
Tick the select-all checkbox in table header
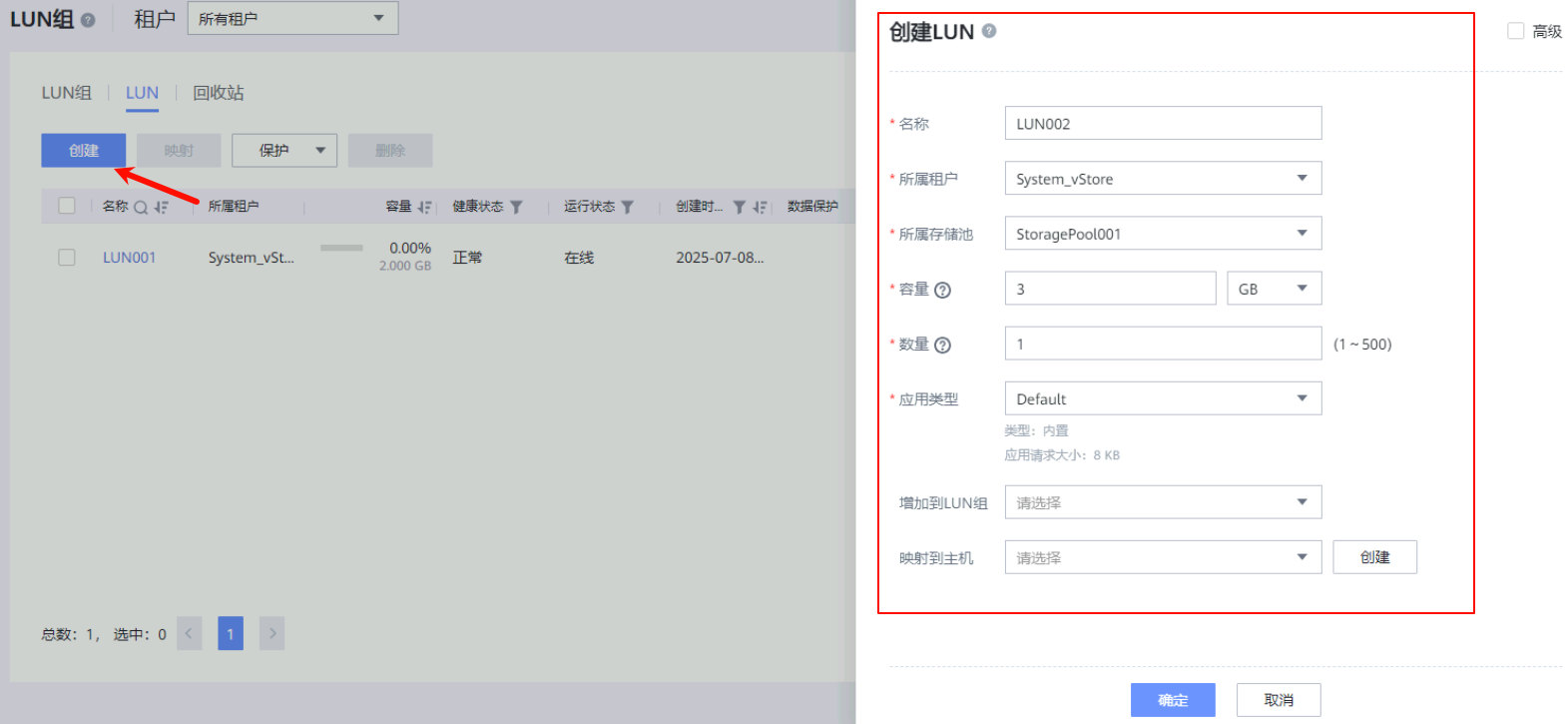[x=67, y=206]
